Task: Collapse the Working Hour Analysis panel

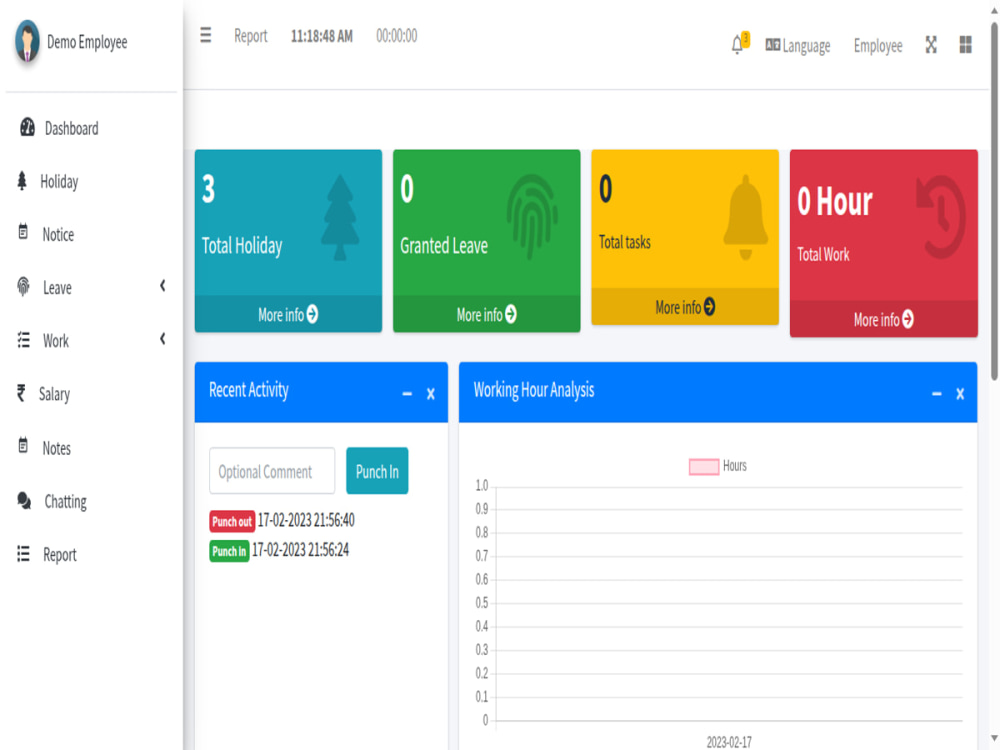Action: 936,394
